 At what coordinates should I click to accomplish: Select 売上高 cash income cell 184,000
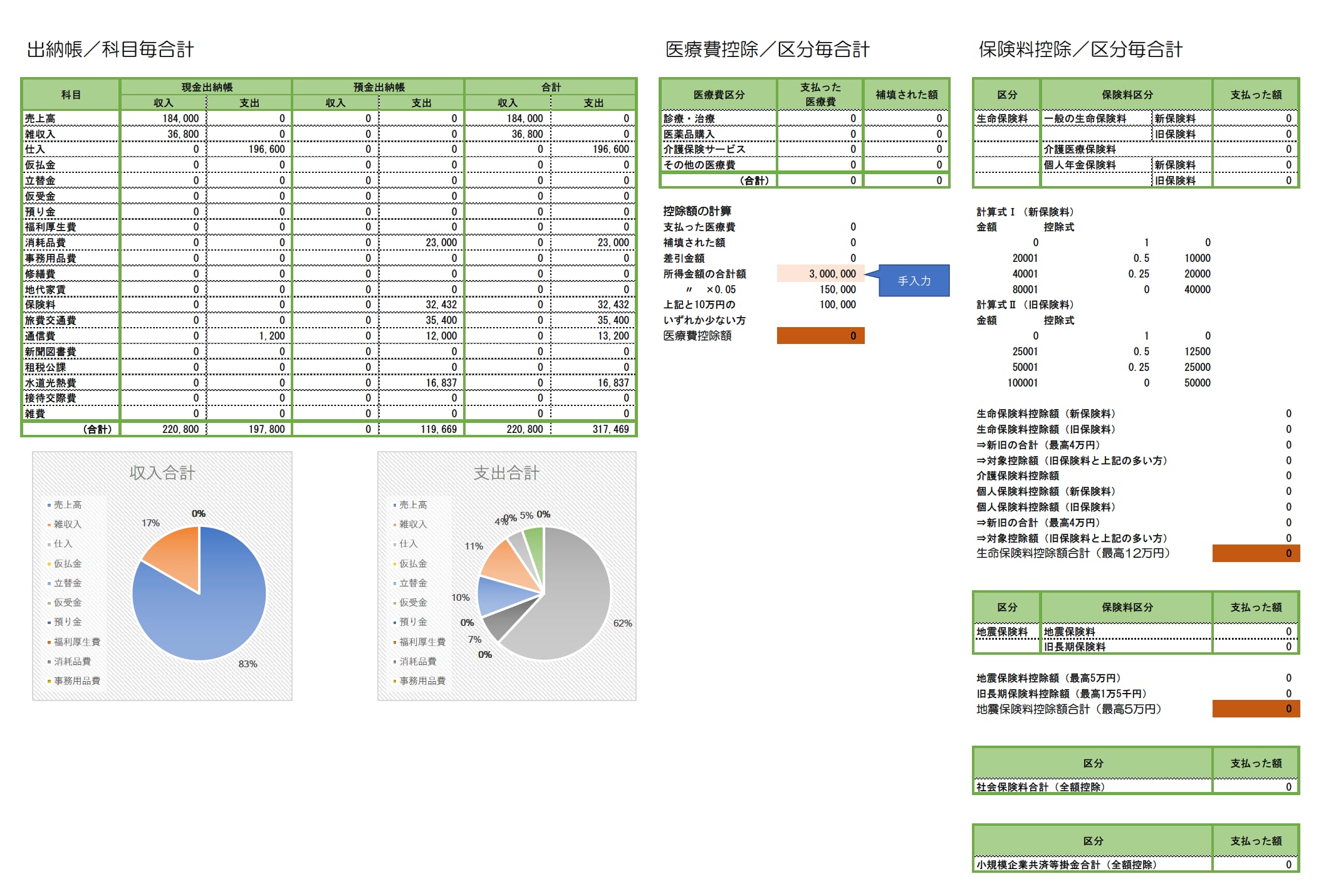point(164,118)
